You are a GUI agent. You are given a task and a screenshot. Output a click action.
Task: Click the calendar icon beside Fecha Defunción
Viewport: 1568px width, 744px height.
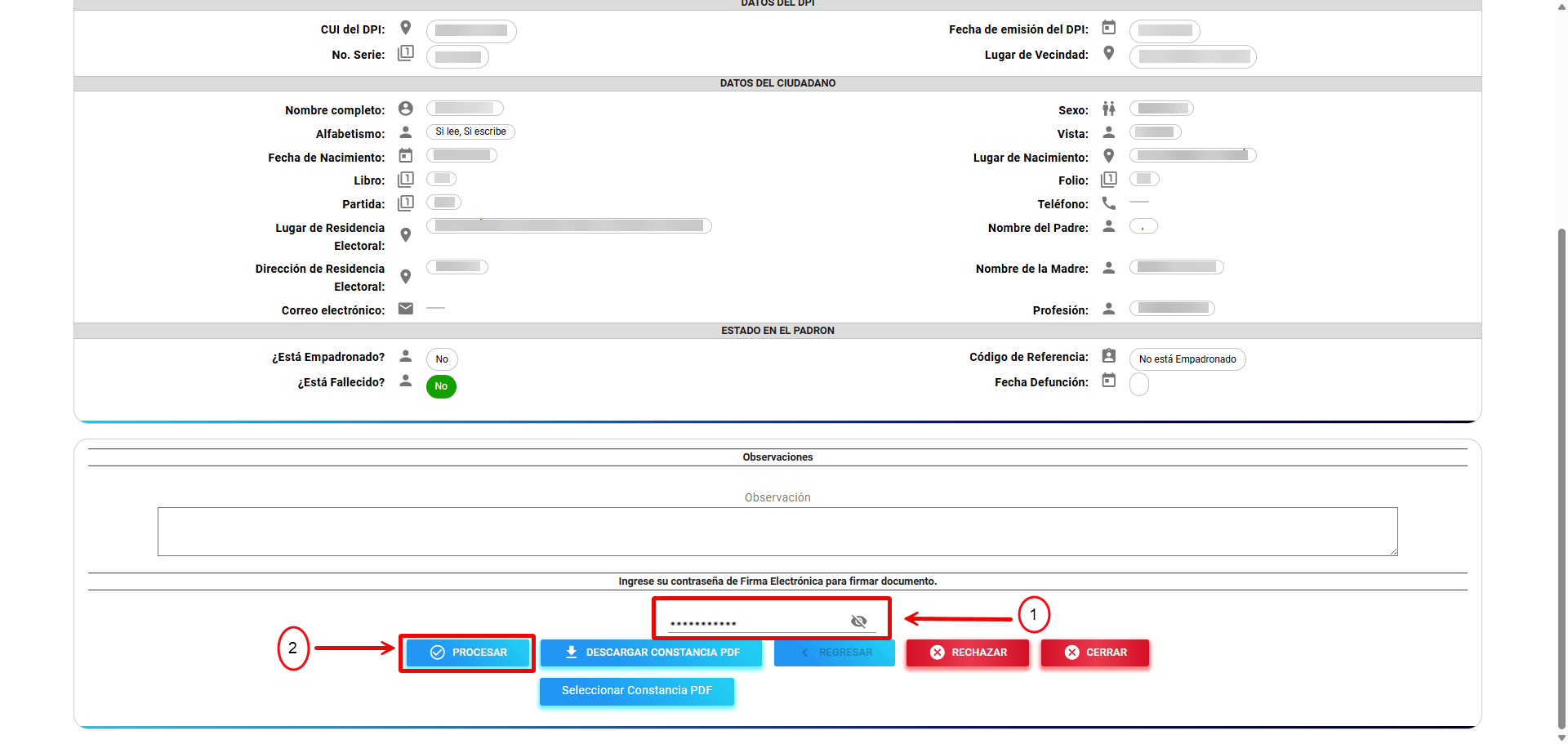tap(1108, 381)
